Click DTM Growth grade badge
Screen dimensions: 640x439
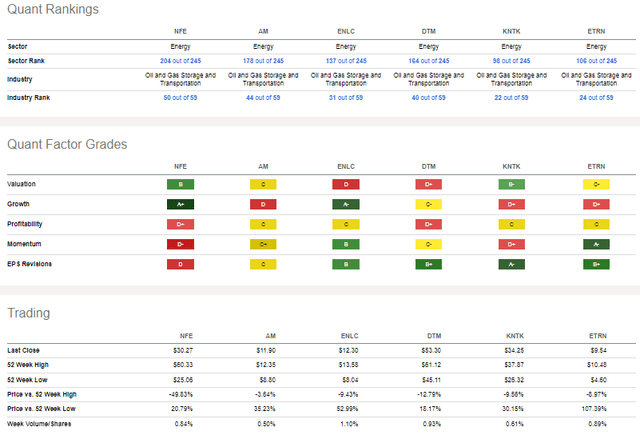coord(429,204)
